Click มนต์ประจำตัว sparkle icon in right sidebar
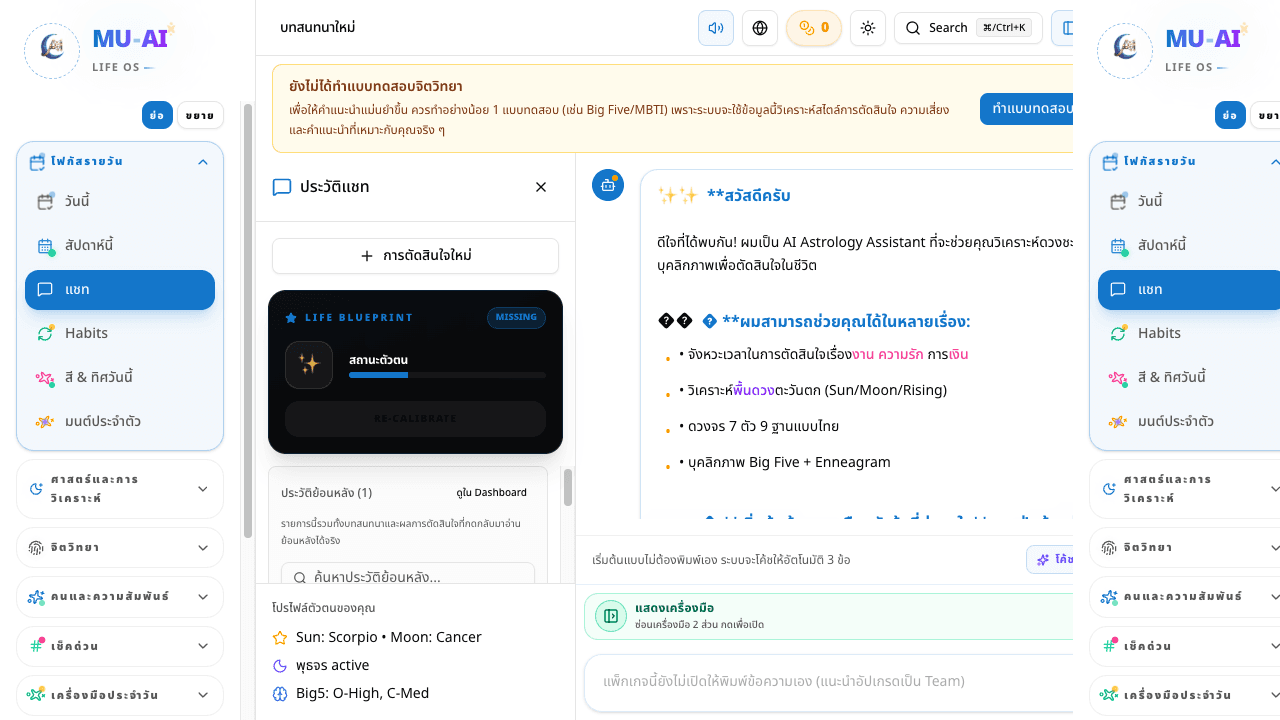Image resolution: width=1280 pixels, height=720 pixels. coord(1119,421)
